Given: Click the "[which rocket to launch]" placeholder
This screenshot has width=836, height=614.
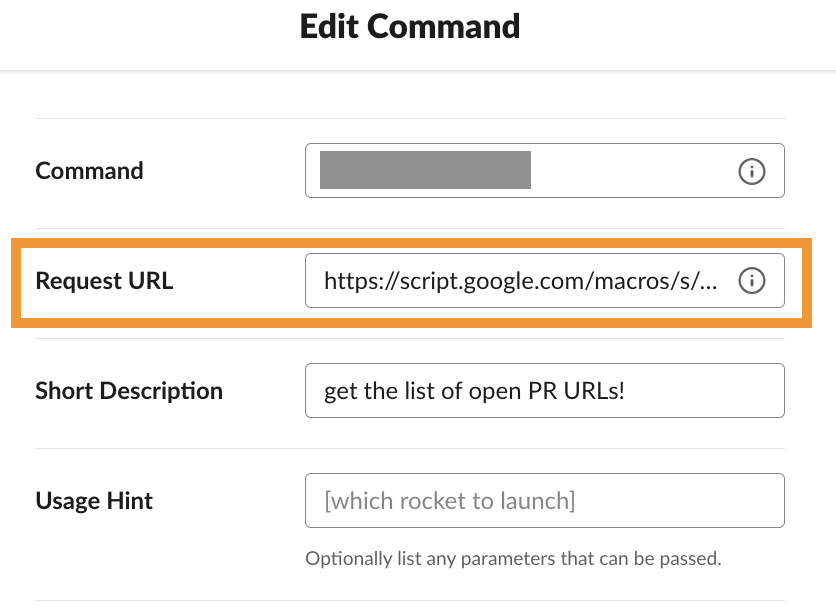Looking at the screenshot, I should point(450,500).
